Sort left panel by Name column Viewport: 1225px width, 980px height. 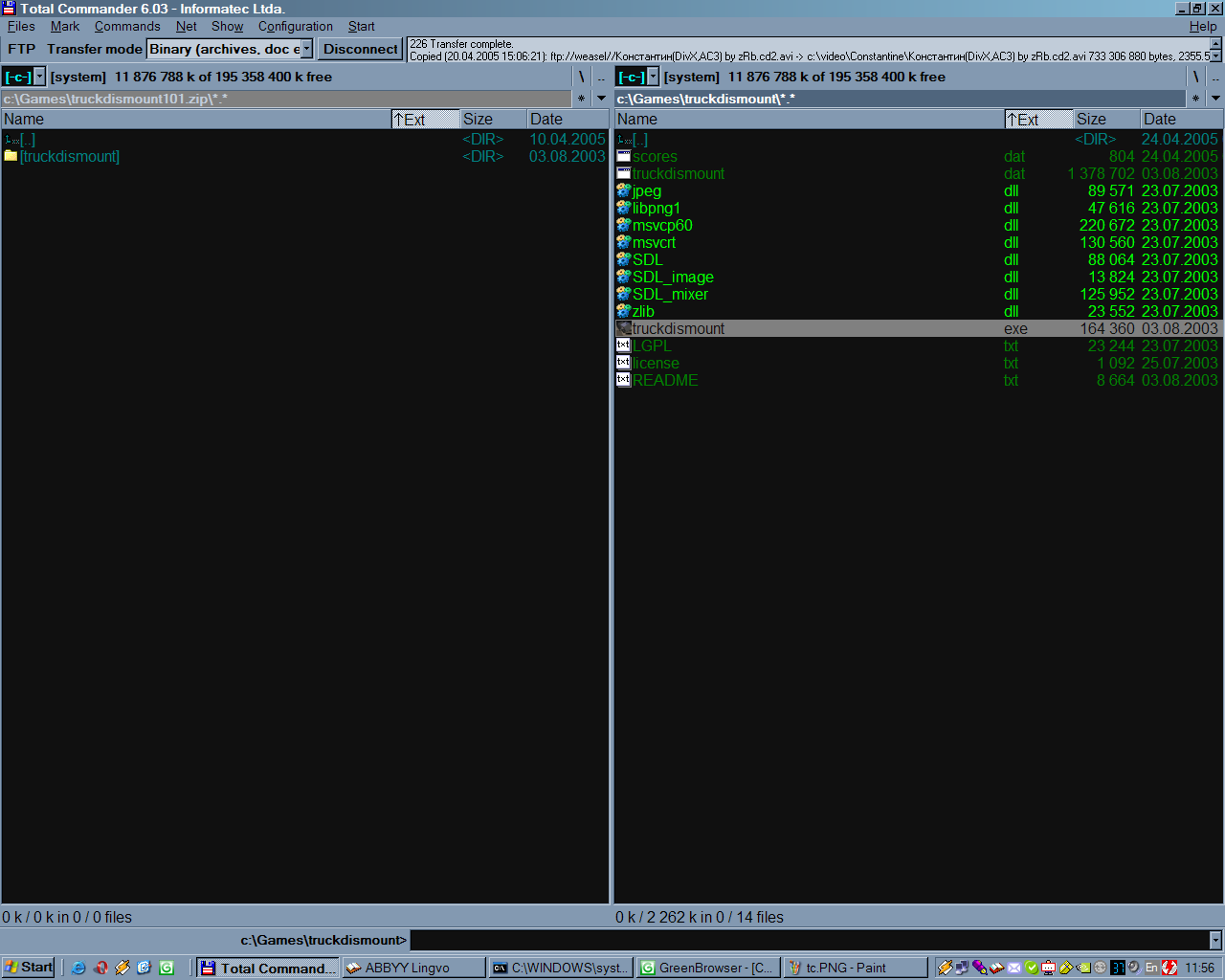click(196, 119)
